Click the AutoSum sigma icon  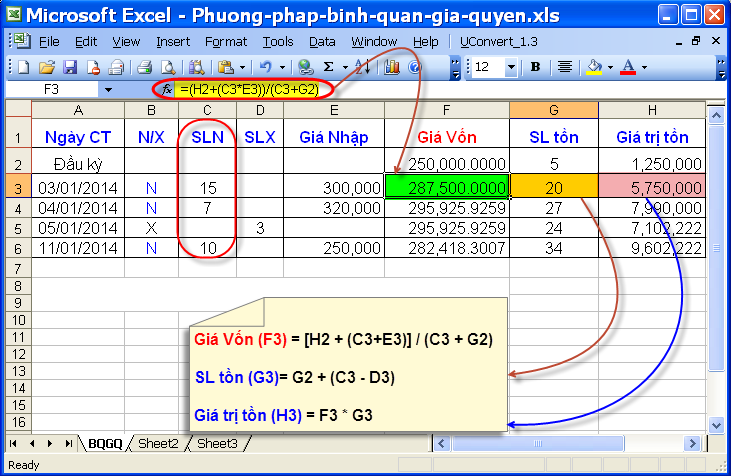[328, 67]
